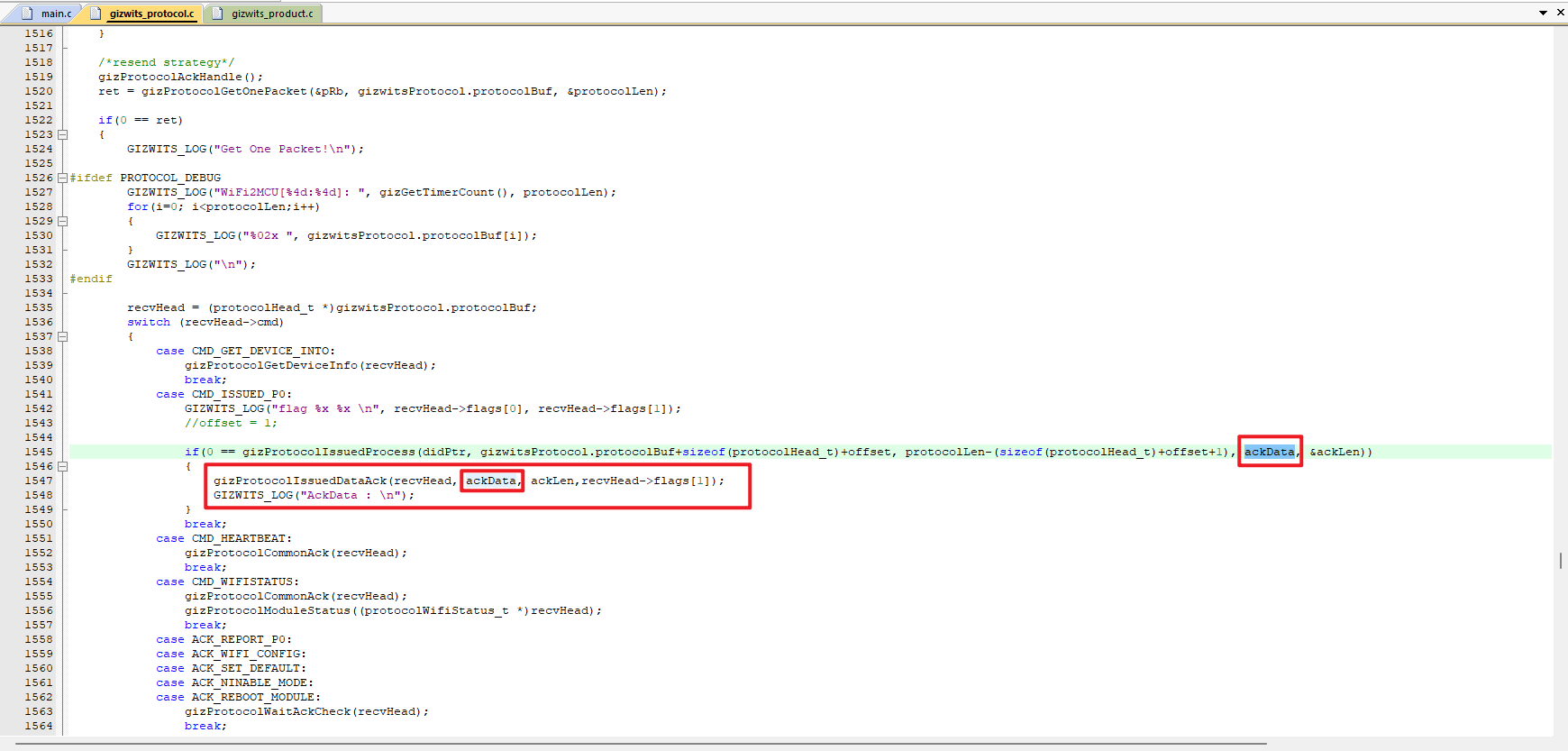This screenshot has height=751, width=1568.
Task: Fold the switch block at line 1537
Action: tap(63, 336)
